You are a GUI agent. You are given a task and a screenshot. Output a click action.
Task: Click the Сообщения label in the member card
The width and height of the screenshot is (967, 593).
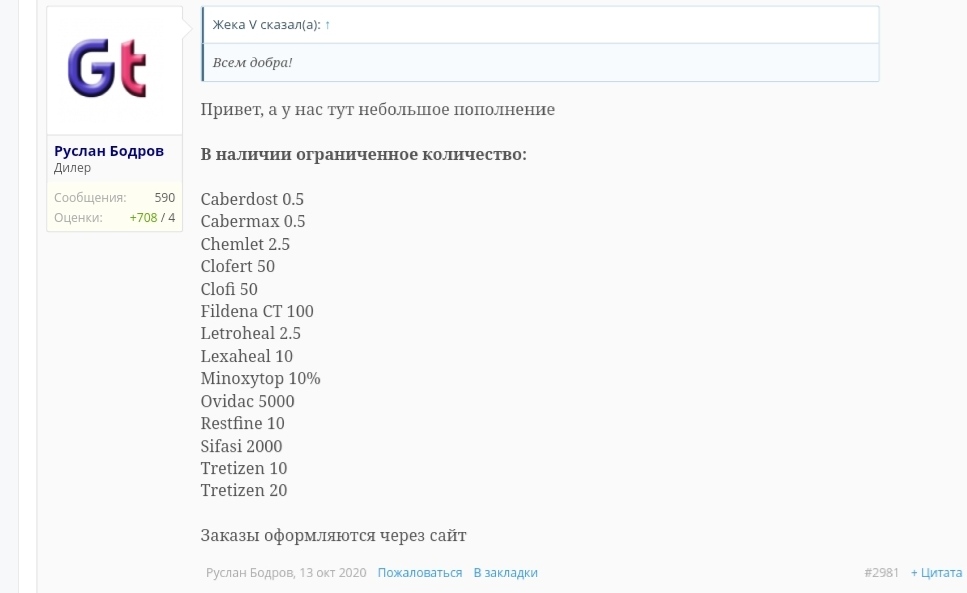89,197
